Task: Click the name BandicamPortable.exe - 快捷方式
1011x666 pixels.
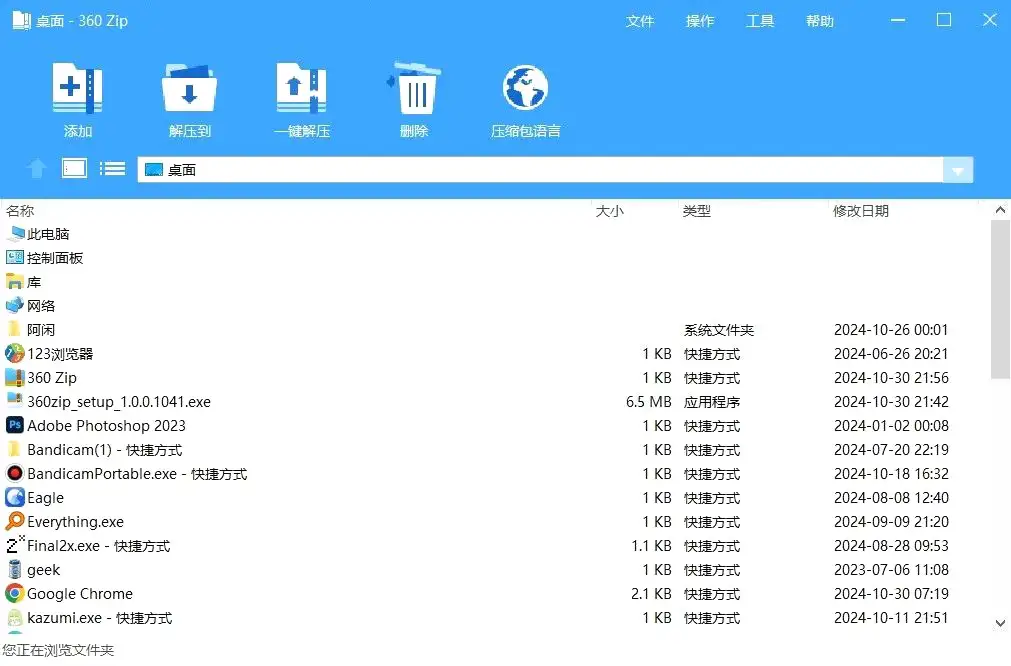Action: (137, 474)
